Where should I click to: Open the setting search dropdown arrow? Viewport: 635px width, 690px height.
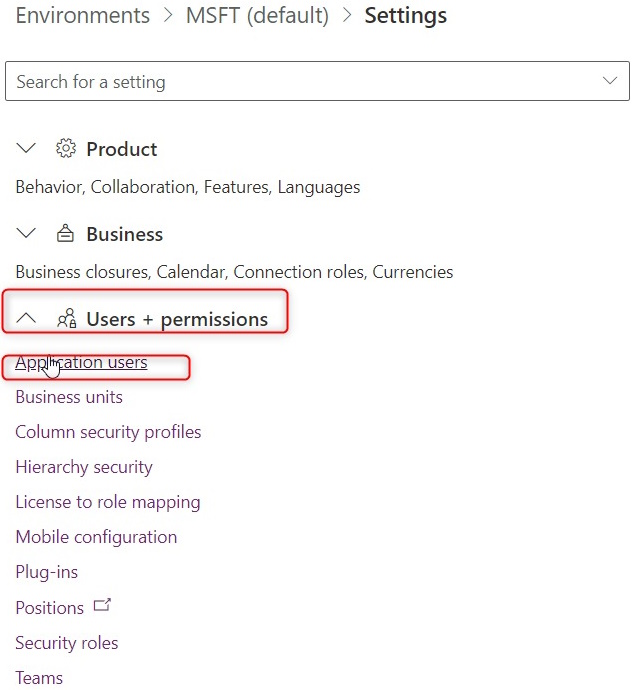(x=610, y=81)
